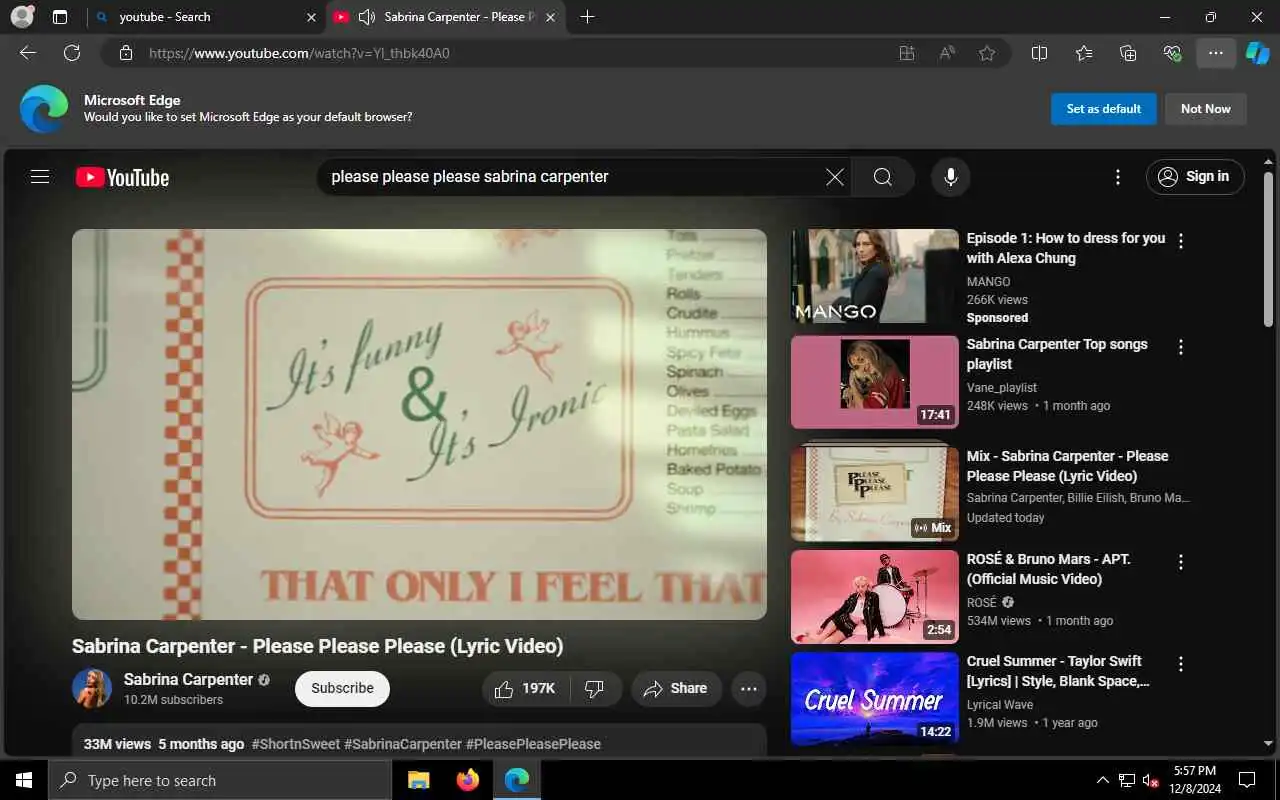Open the taskbar clock showing 5:57 PM
Screen dimensions: 1280x800
pos(1194,780)
